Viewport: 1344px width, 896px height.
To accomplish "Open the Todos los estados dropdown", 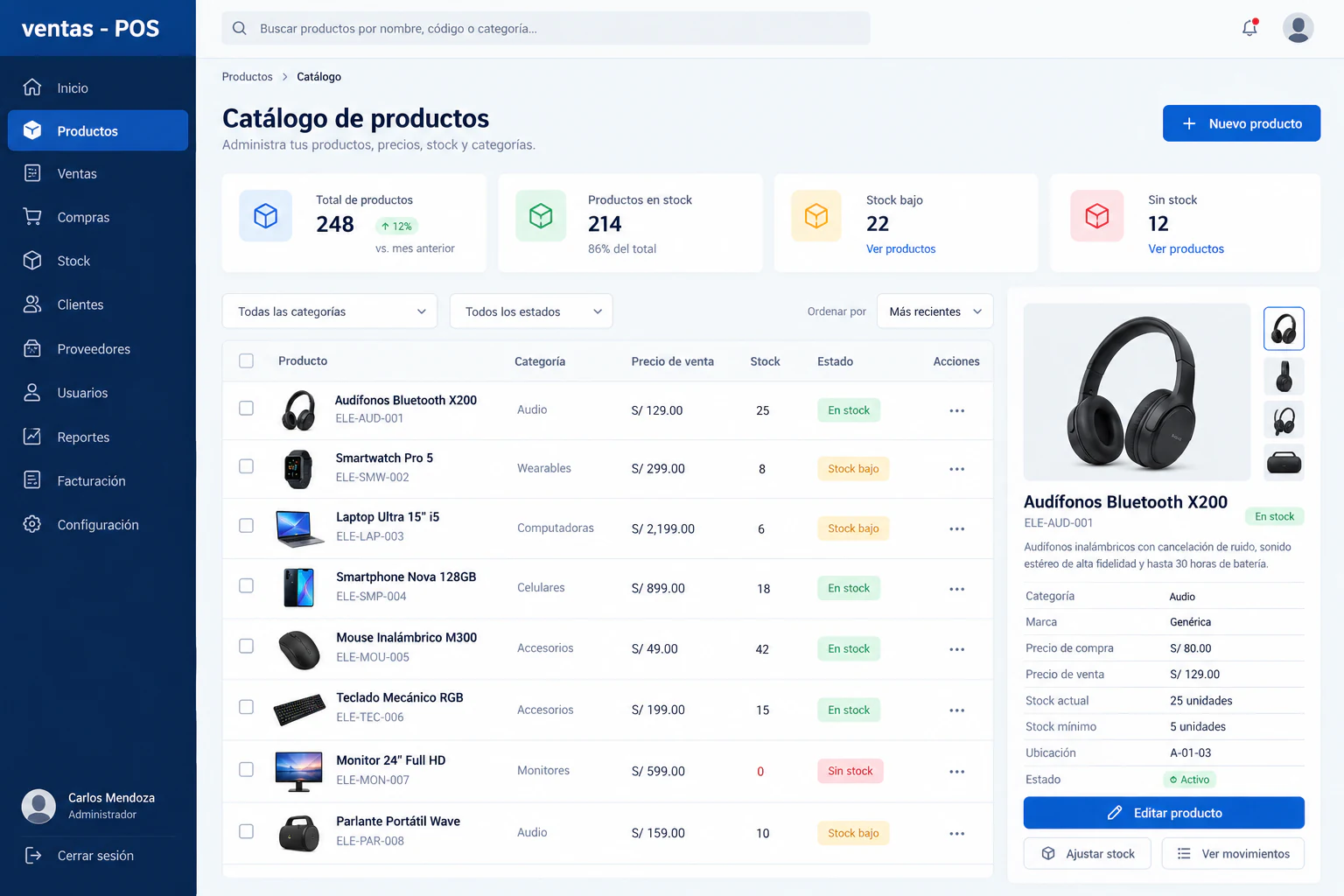I will (531, 311).
